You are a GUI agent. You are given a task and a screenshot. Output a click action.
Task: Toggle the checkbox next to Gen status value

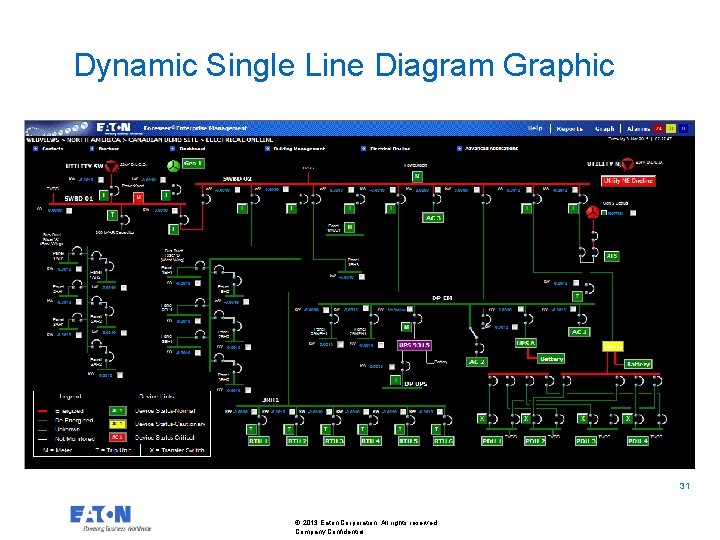[633, 213]
